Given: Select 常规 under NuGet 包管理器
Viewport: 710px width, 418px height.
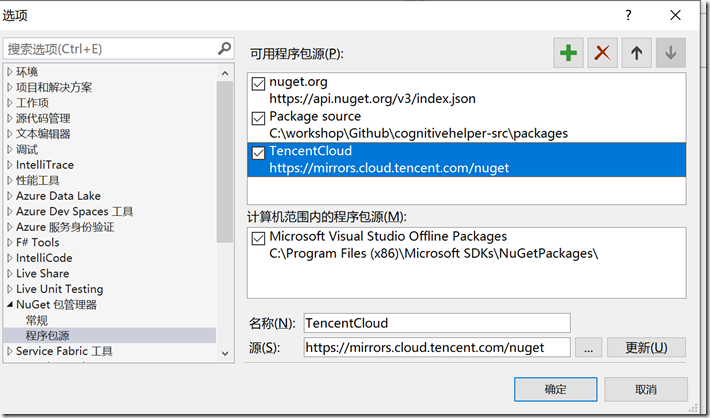Looking at the screenshot, I should (37, 320).
